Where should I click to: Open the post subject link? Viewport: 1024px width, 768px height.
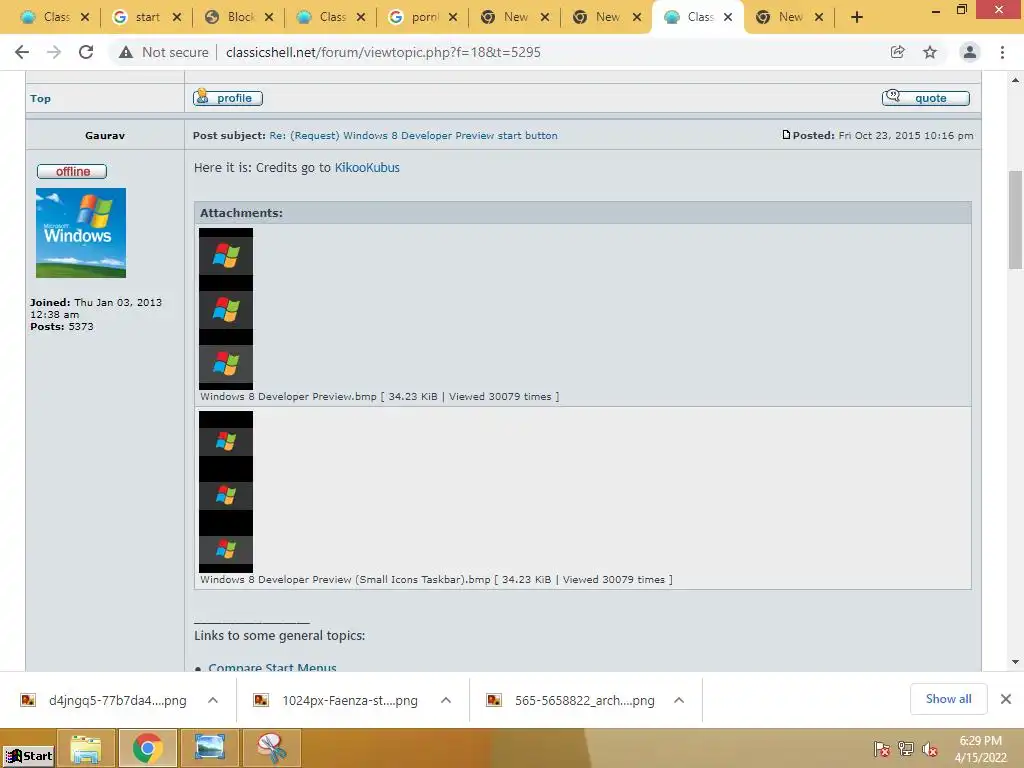pos(413,135)
